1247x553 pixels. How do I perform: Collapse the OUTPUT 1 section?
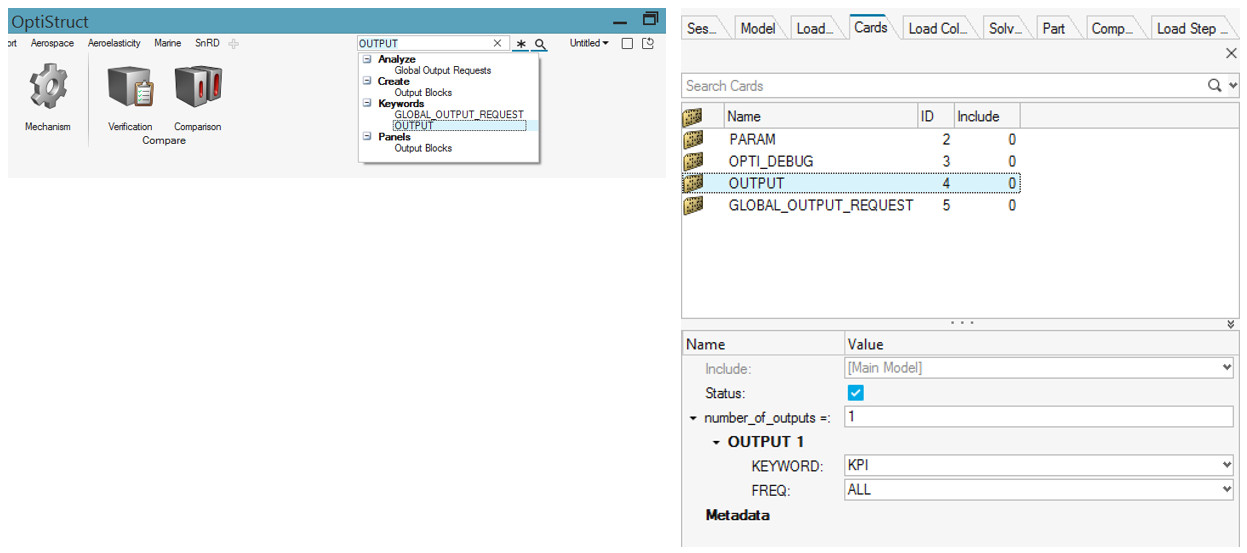[x=716, y=442]
